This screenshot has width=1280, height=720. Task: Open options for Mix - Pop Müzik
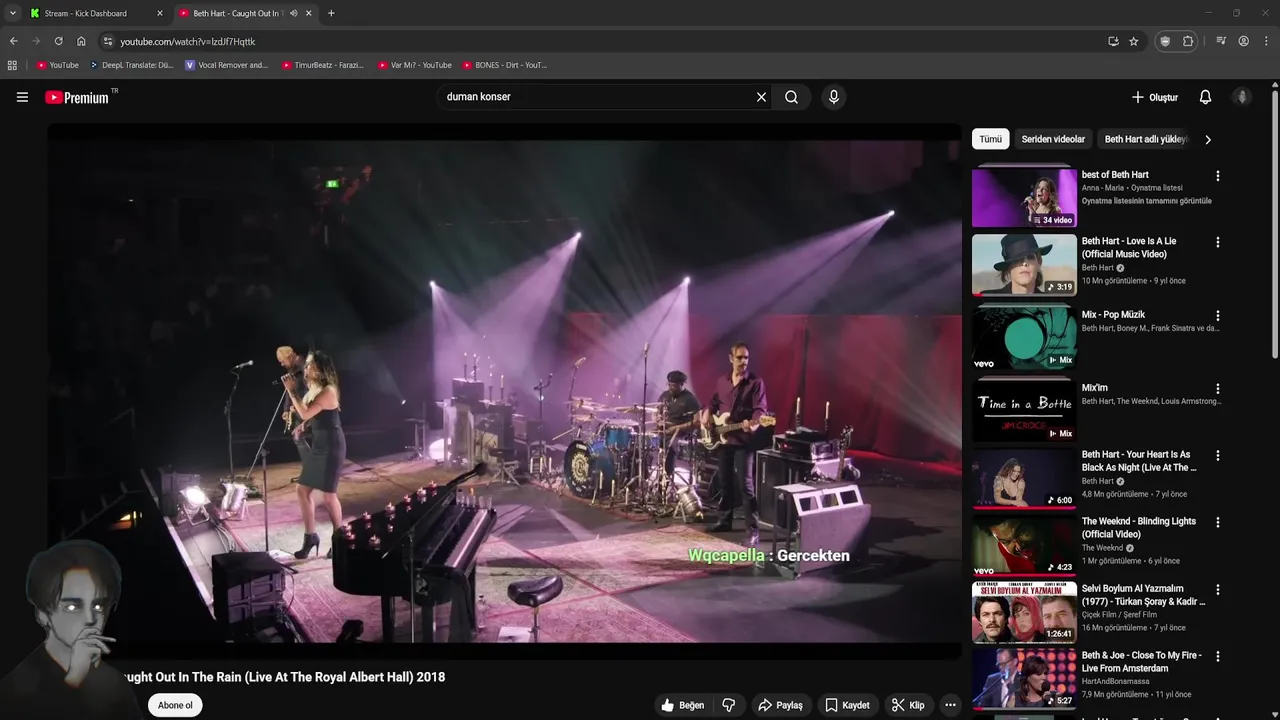coord(1217,316)
